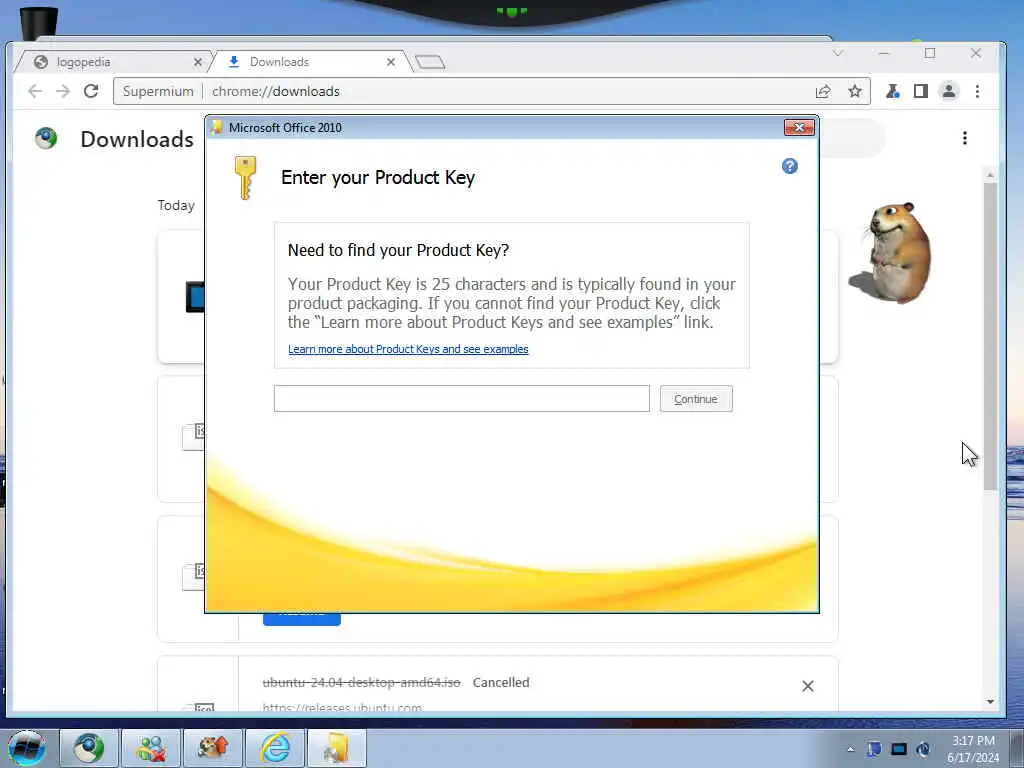Show hidden system tray icons

click(850, 749)
